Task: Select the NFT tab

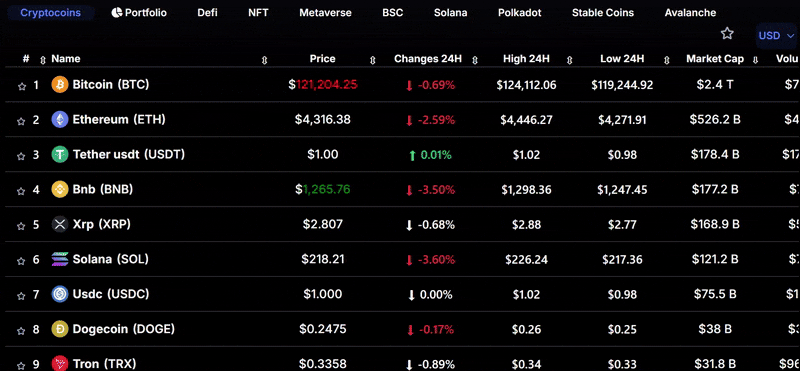Action: click(258, 13)
